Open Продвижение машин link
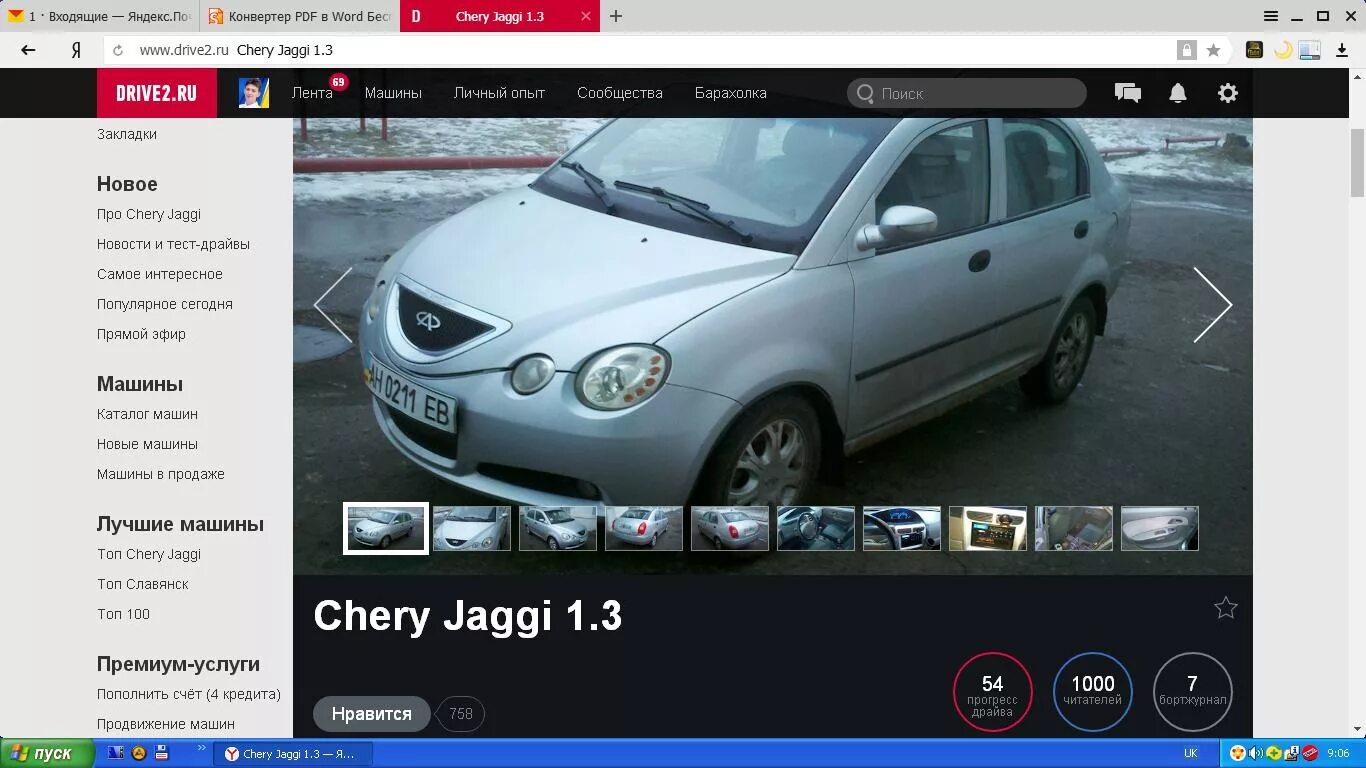Image resolution: width=1366 pixels, height=768 pixels. [x=166, y=724]
